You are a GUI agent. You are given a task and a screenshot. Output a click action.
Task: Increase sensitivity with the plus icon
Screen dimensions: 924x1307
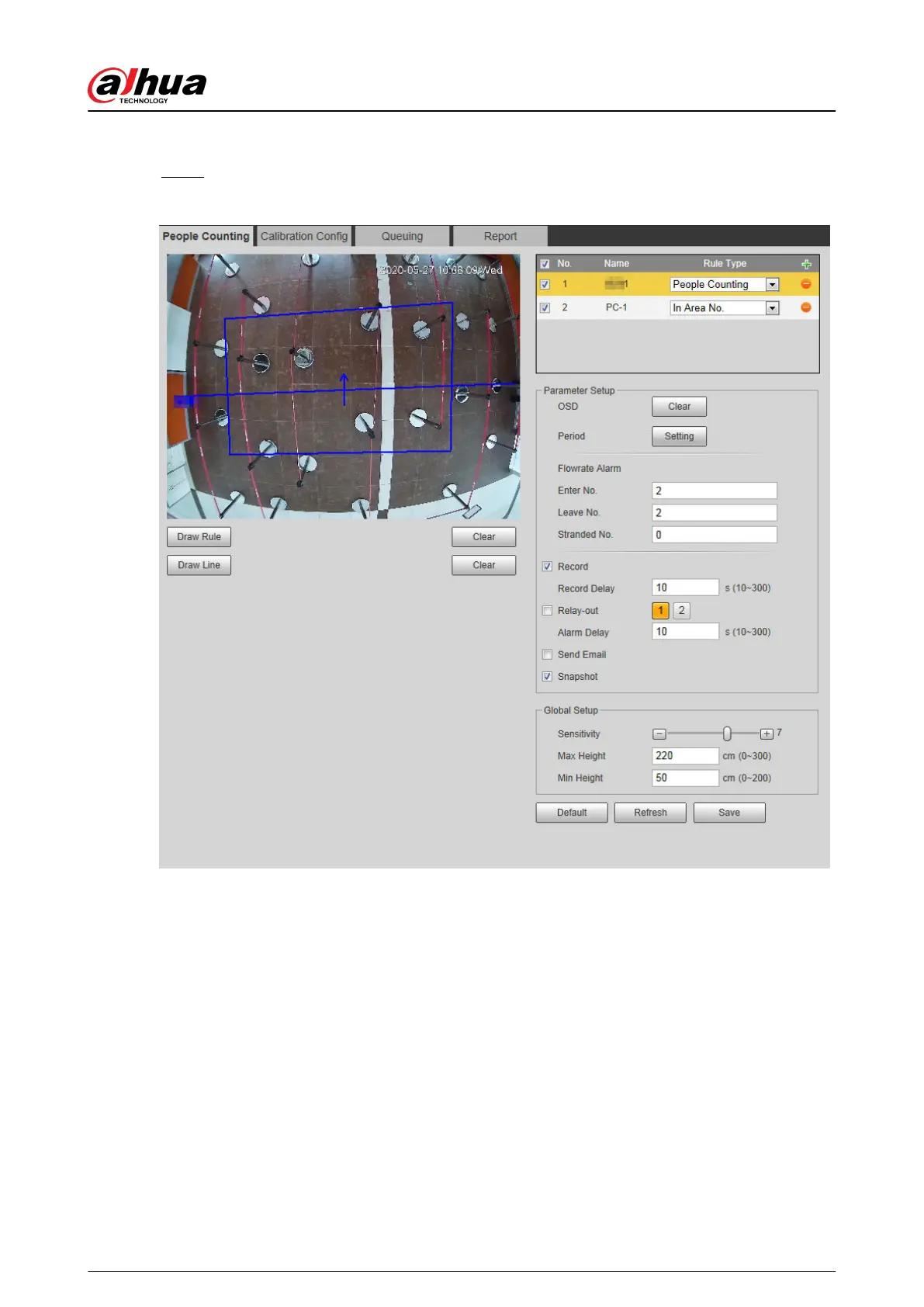pyautogui.click(x=767, y=733)
